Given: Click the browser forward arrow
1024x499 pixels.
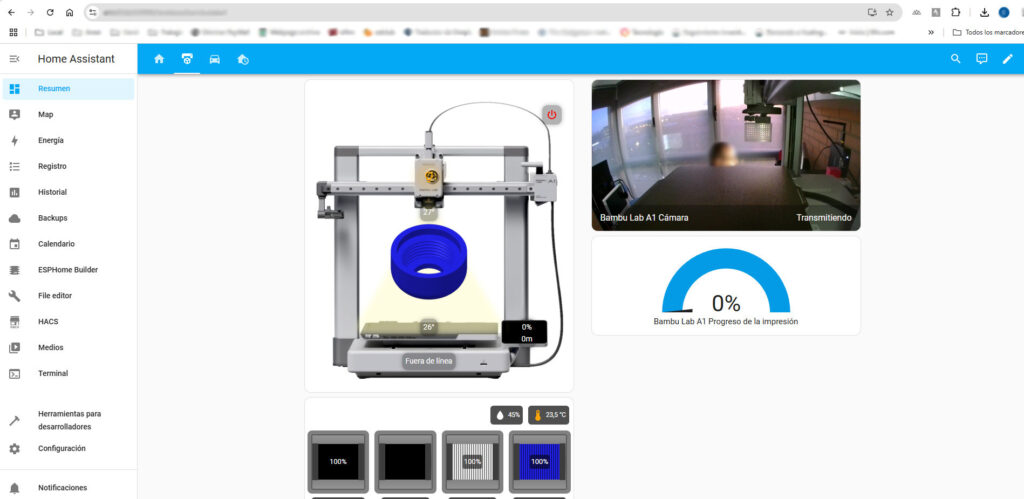Looking at the screenshot, I should tap(30, 12).
